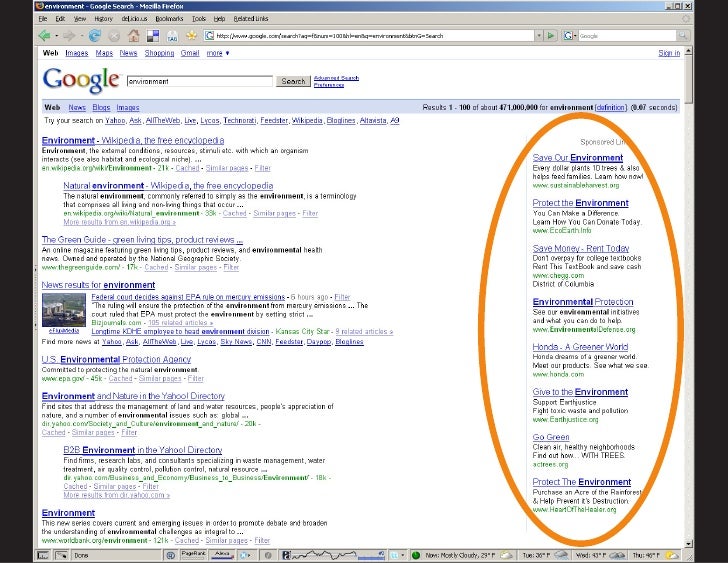
Task: Click the Cached link for the Wikipedia Environment result
Action: coord(187,168)
